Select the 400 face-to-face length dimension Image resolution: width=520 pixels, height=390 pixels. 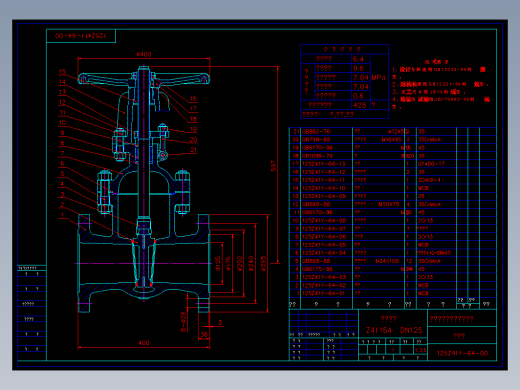[144, 343]
